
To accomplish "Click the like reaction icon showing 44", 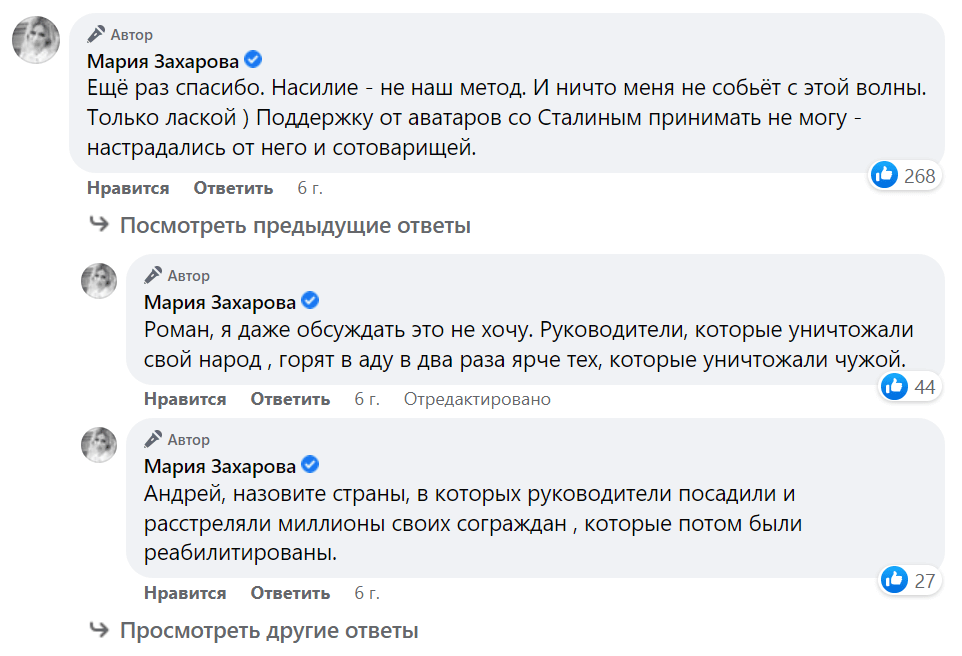I will click(895, 386).
